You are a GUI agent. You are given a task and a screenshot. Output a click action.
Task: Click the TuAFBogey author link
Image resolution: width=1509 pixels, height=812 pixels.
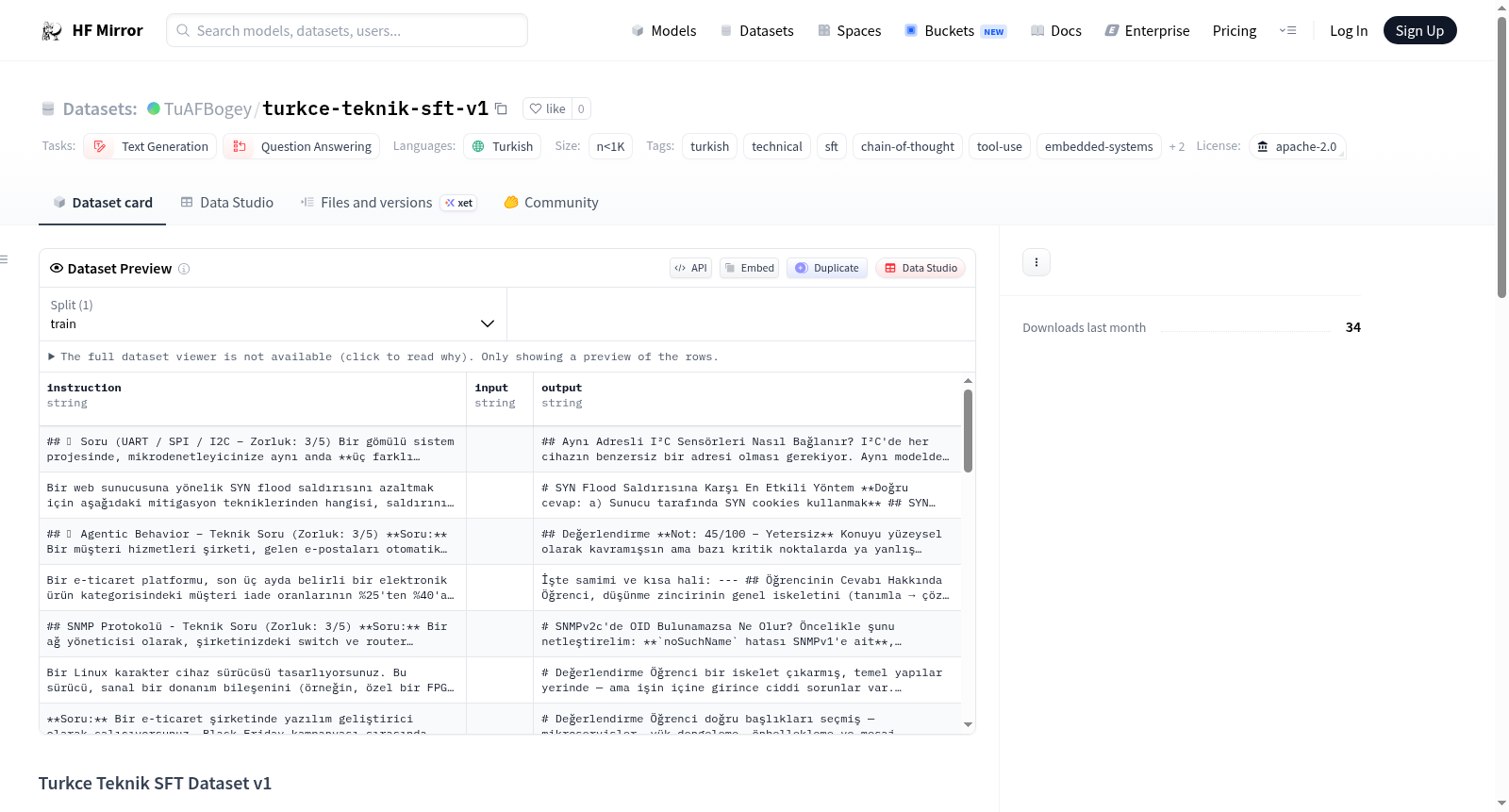click(207, 109)
